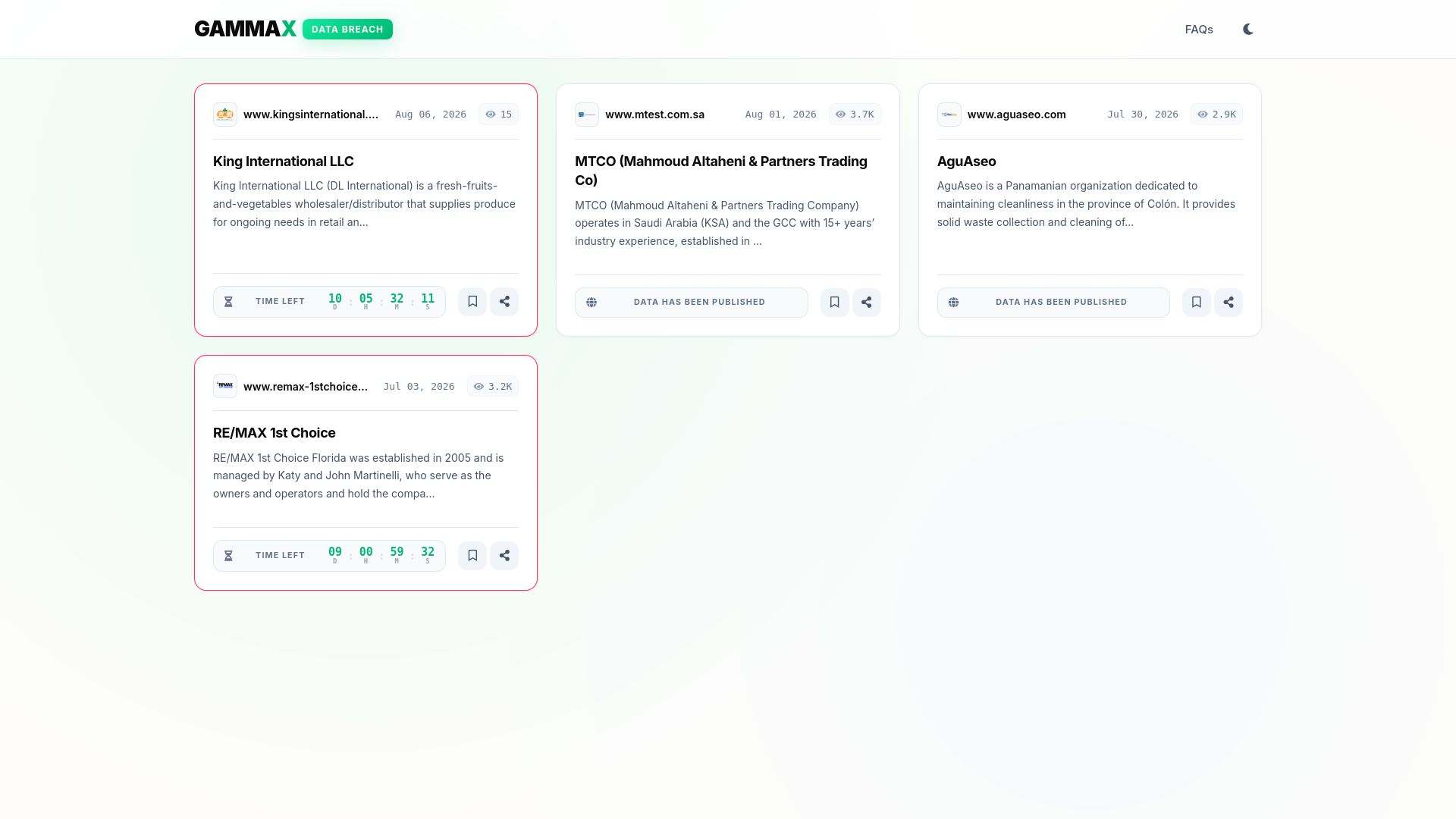
Task: Click the eye views count 15
Action: [499, 115]
